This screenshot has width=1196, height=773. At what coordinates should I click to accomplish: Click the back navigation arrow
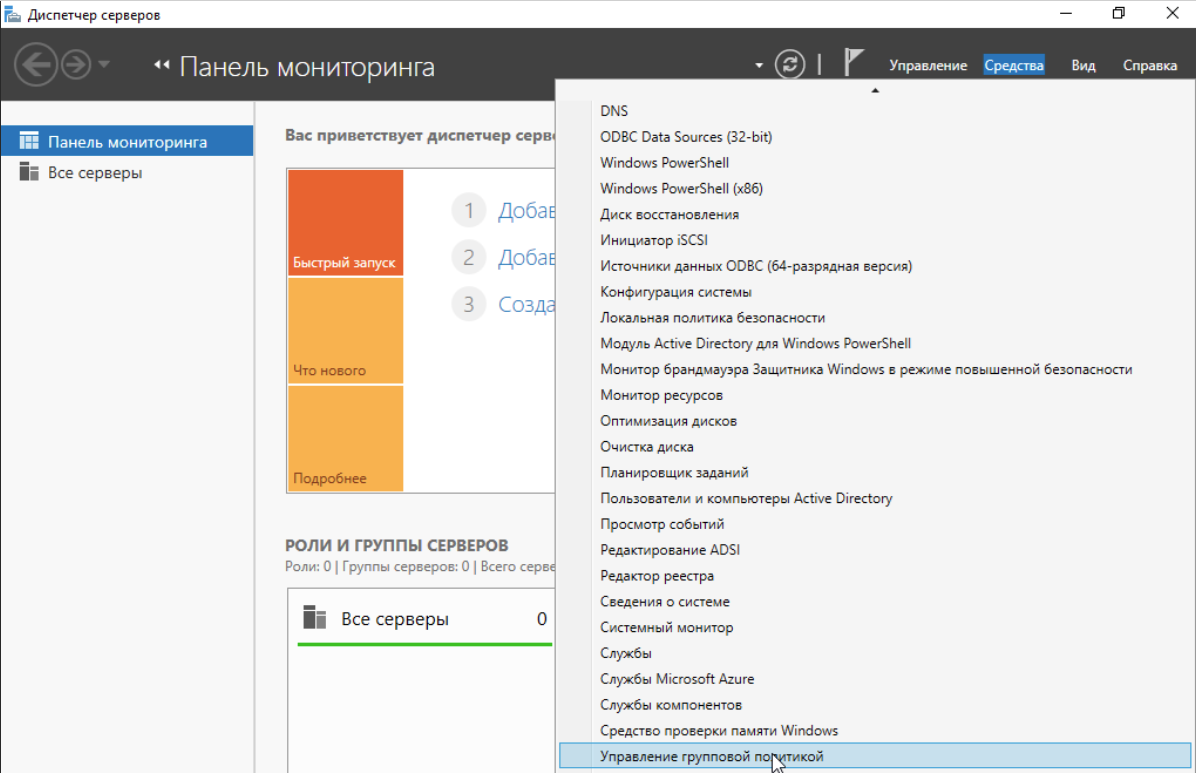36,65
